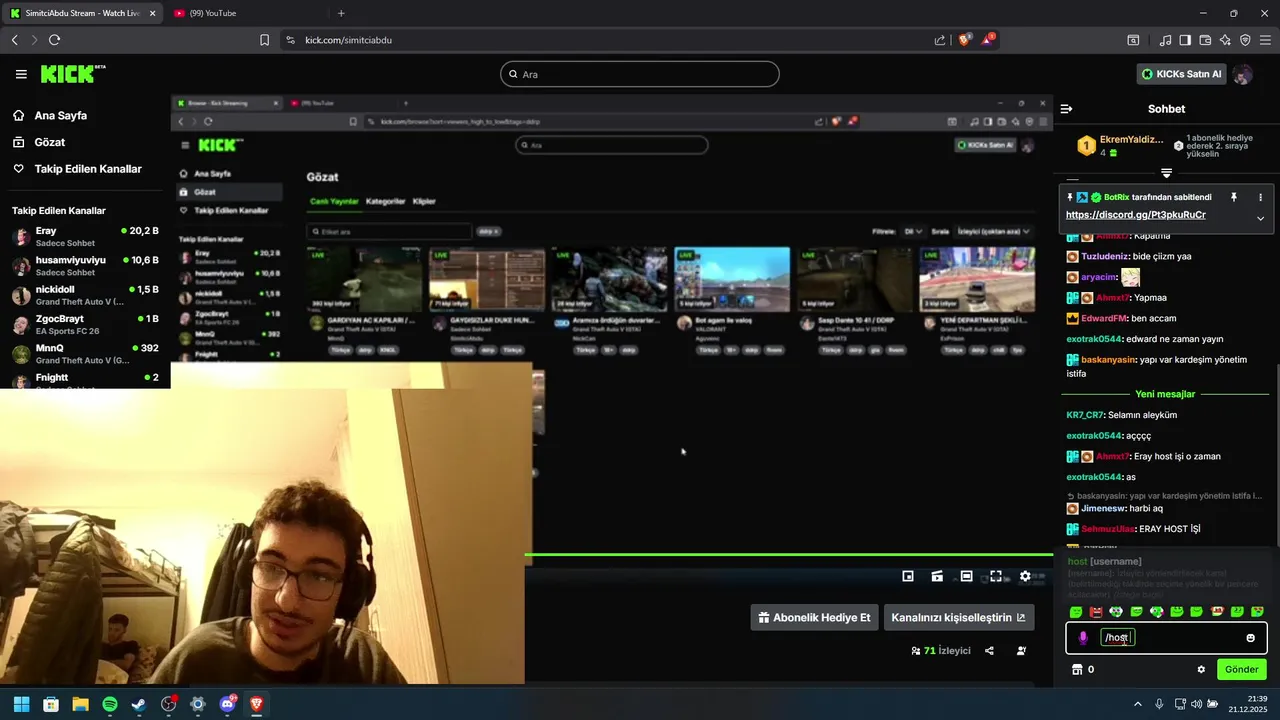
Task: Enter fullscreen on the video player
Action: (996, 576)
